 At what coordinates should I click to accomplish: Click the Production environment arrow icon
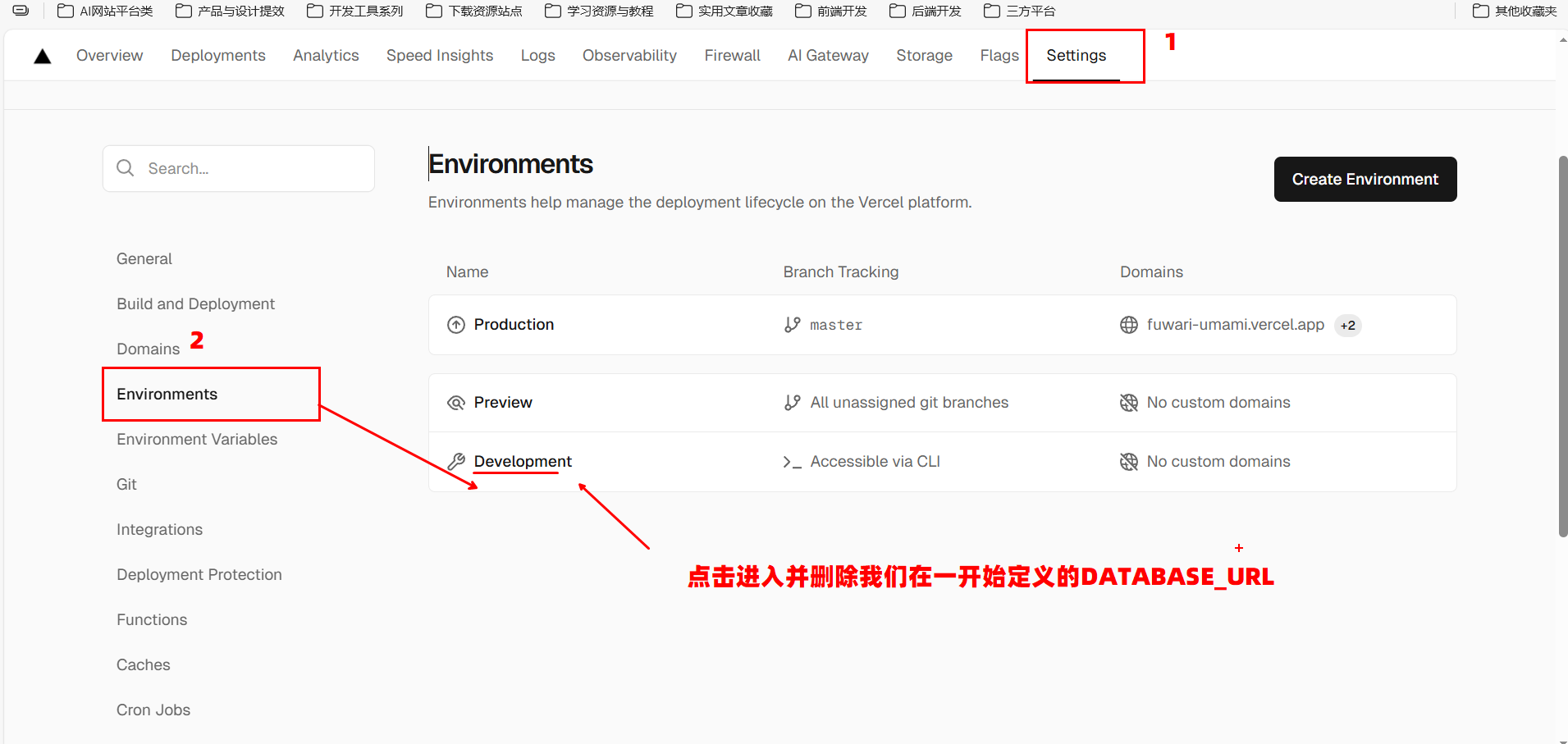click(x=456, y=325)
